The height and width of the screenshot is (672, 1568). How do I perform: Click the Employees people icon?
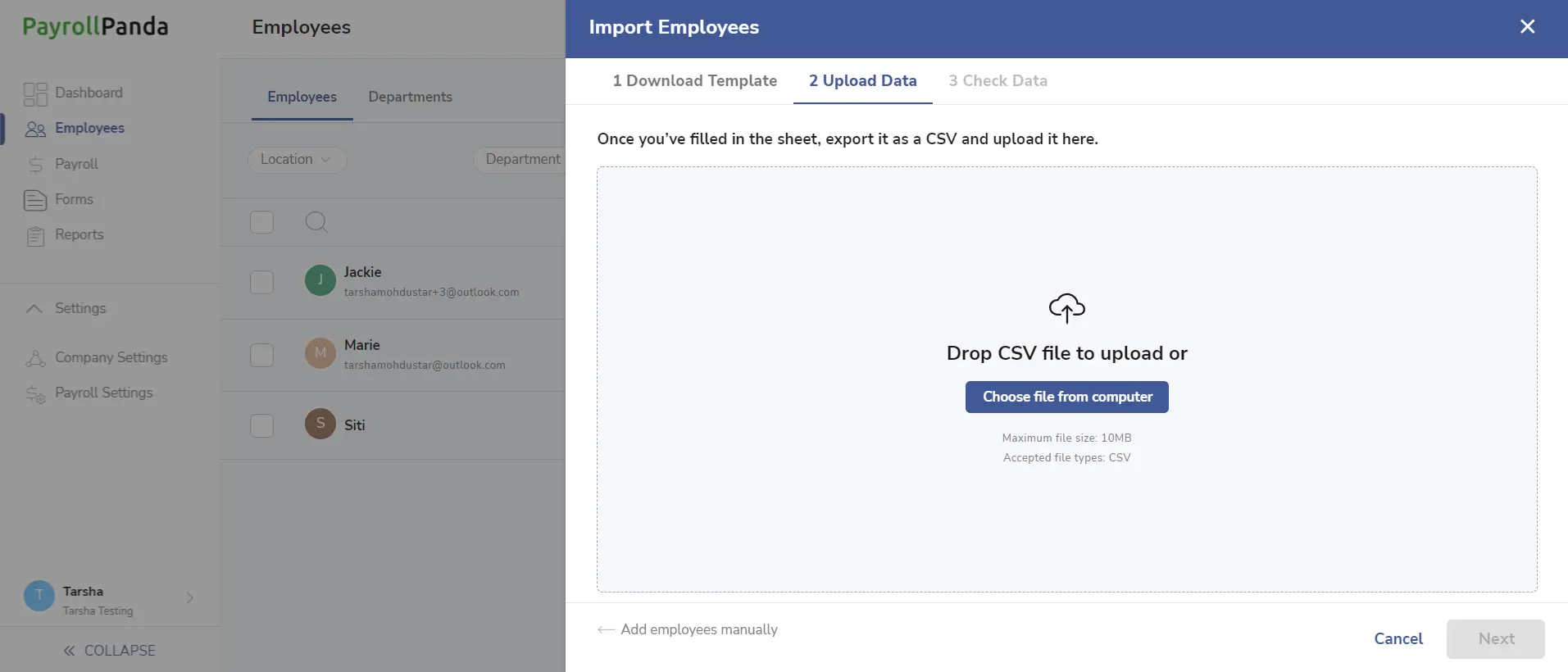[35, 129]
